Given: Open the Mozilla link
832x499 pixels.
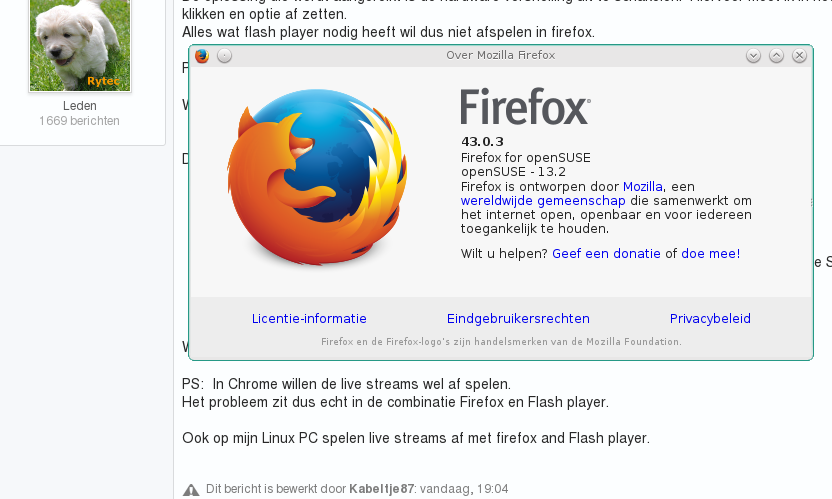Looking at the screenshot, I should (643, 187).
